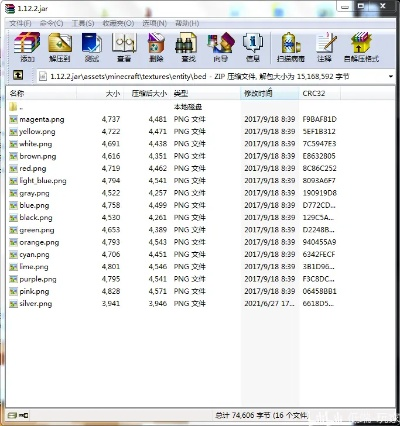Screen dimensions: 400x426
Task: Select lime.png file name
Action: click(x=34, y=267)
